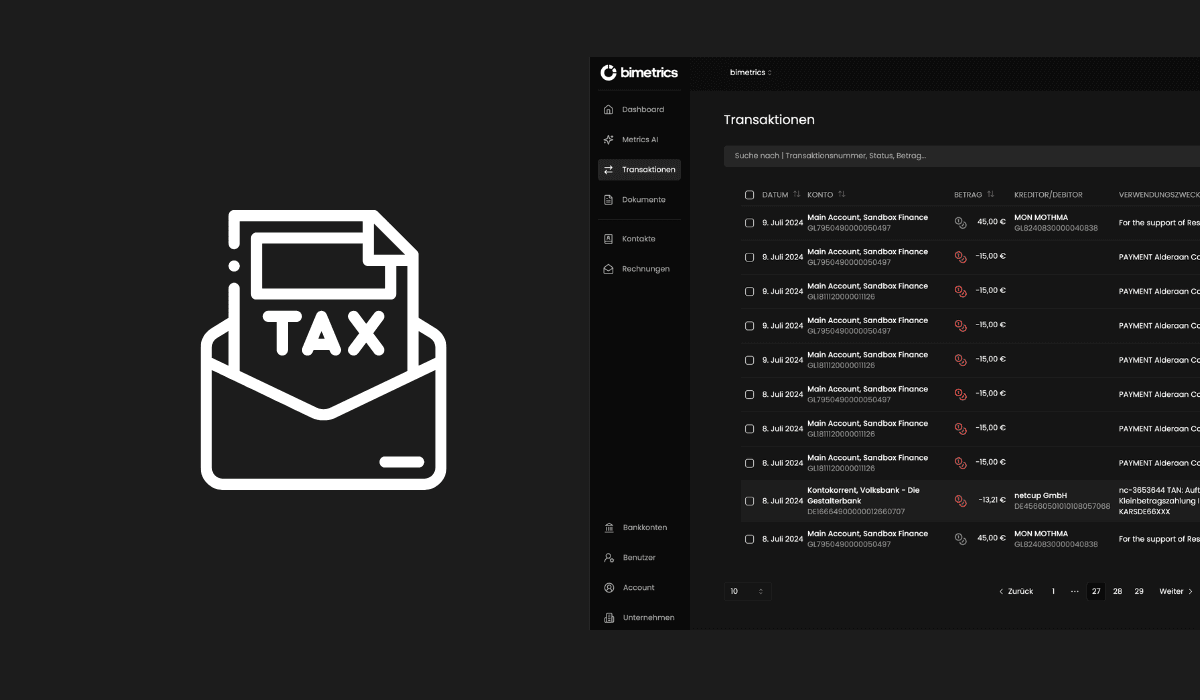Open Dashboard via its home icon
Image resolution: width=1200 pixels, height=700 pixels.
[609, 110]
